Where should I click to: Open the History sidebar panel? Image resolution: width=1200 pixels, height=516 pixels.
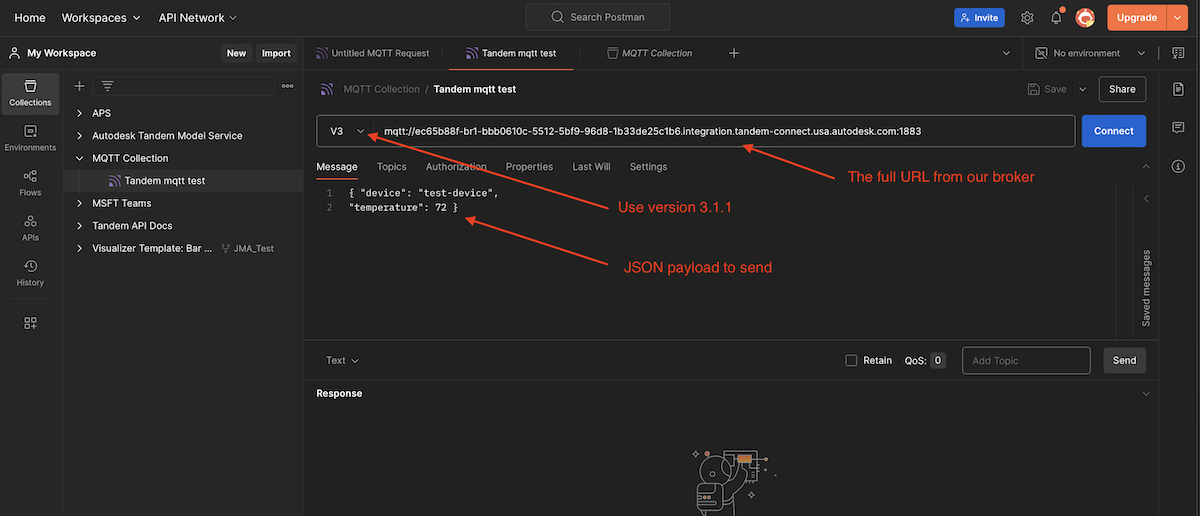coord(30,273)
